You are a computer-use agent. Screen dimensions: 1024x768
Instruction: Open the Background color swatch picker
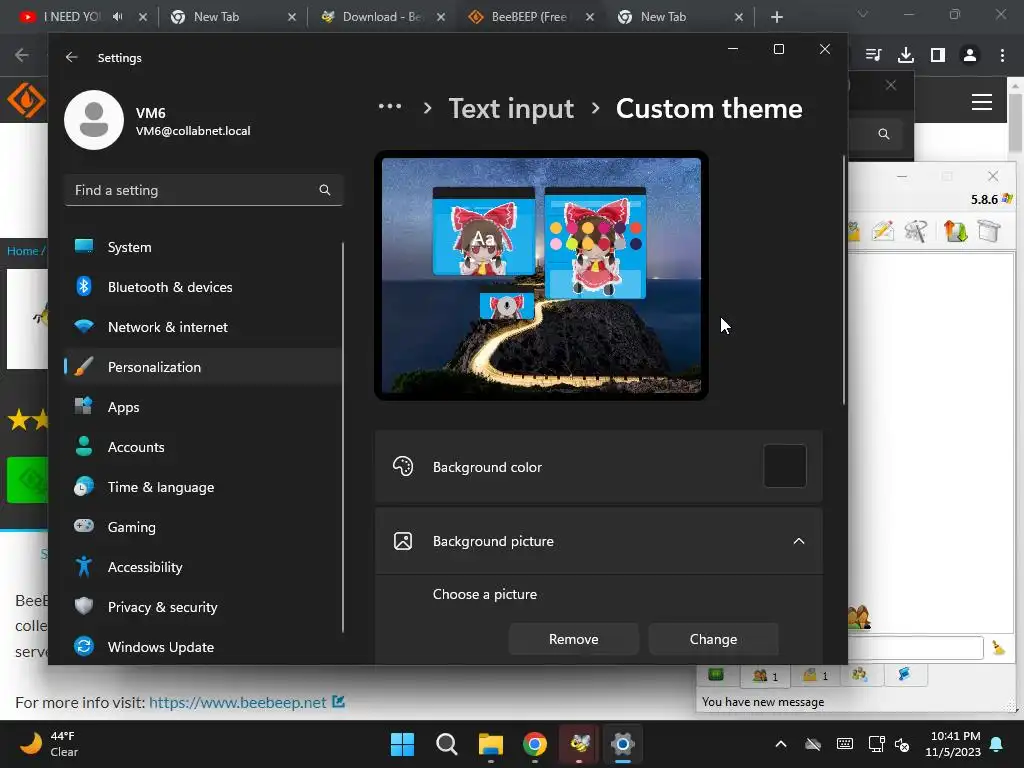tap(784, 466)
